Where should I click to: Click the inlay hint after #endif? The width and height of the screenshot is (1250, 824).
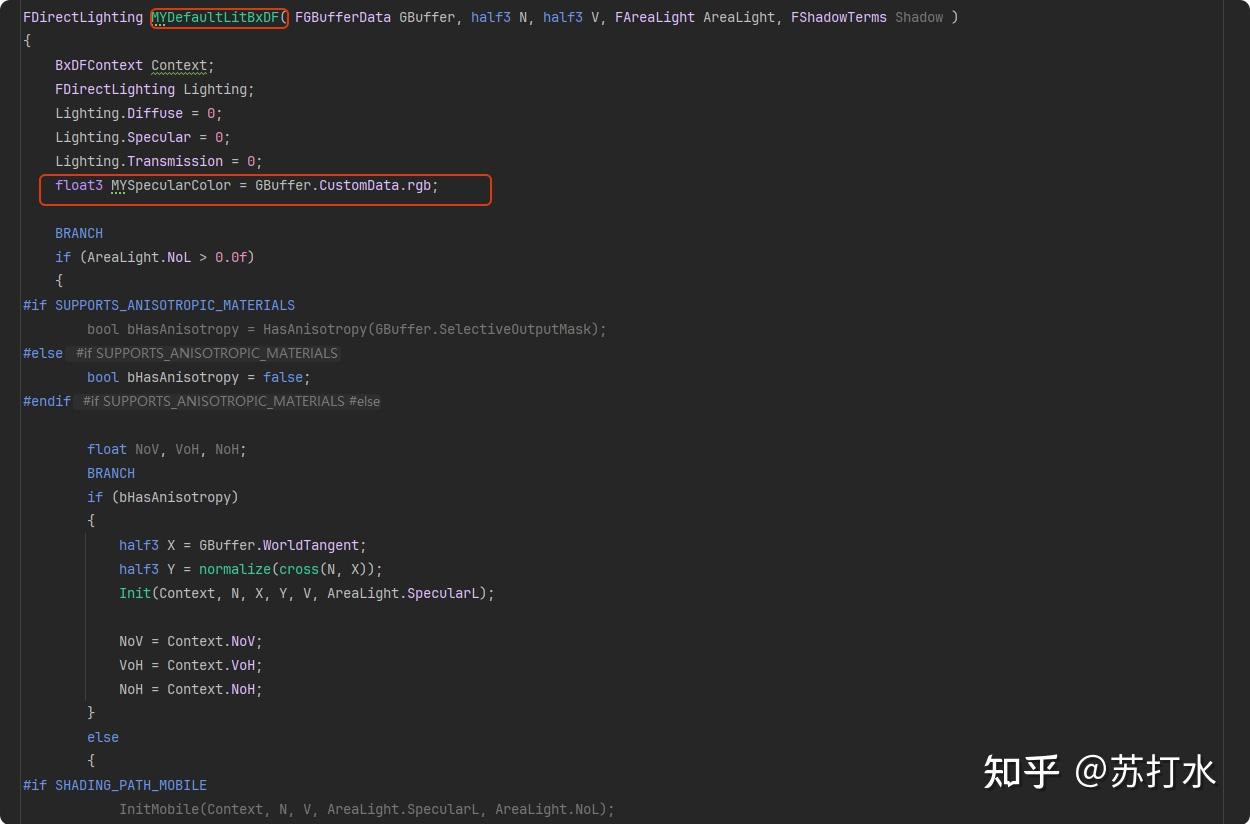click(231, 401)
